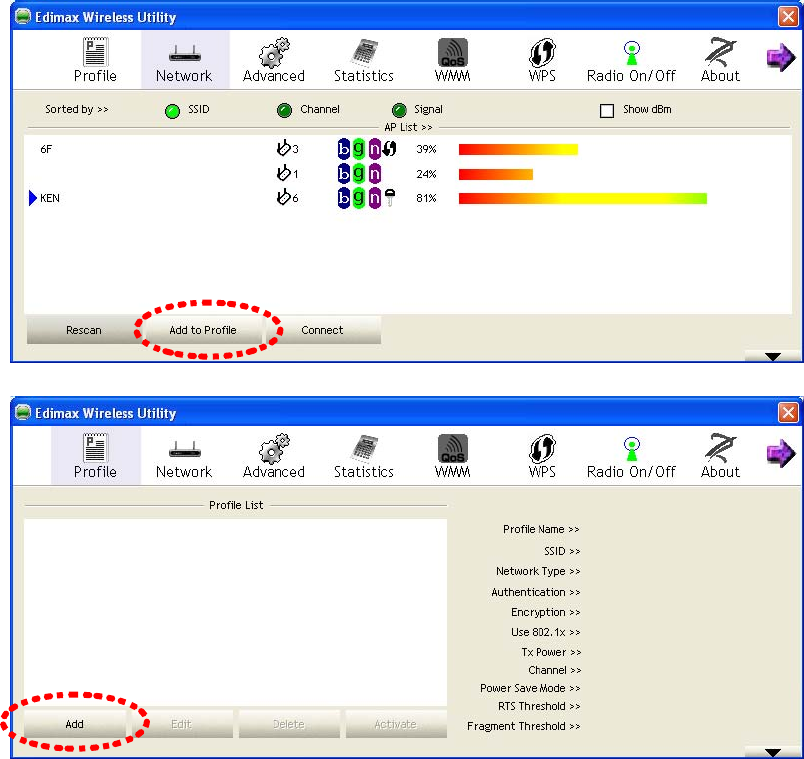Click 24% signal bar of unnamed network
Viewport: 804px width, 759px height.
(x=495, y=174)
